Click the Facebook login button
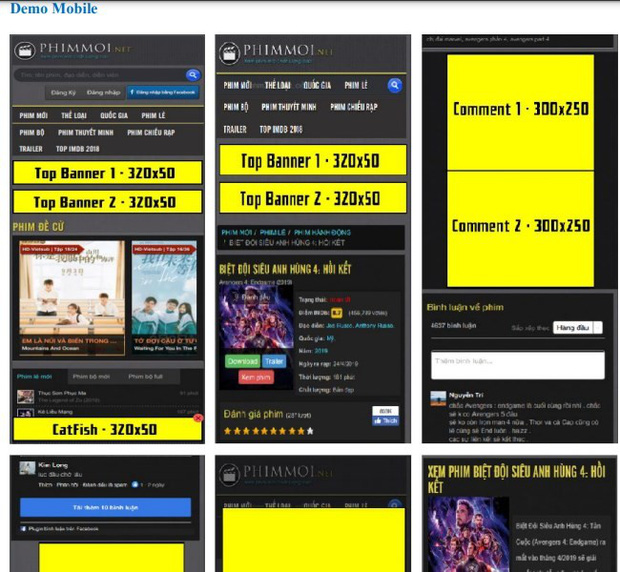This screenshot has width=620, height=572. (162, 92)
